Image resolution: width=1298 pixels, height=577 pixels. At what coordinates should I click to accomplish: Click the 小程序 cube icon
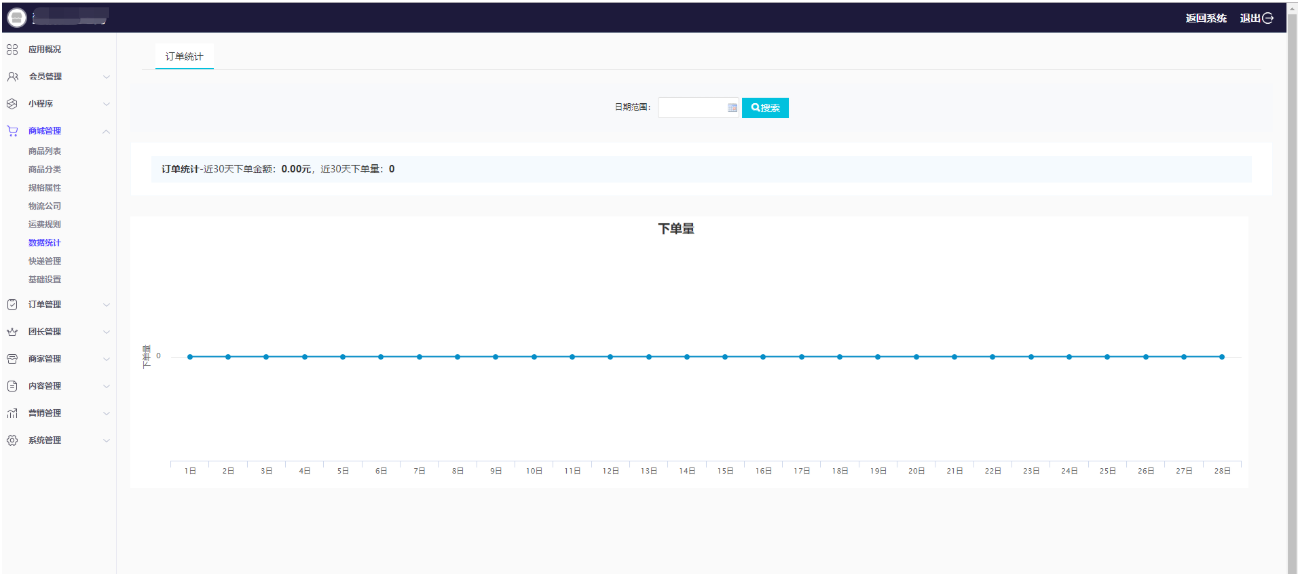(x=12, y=103)
